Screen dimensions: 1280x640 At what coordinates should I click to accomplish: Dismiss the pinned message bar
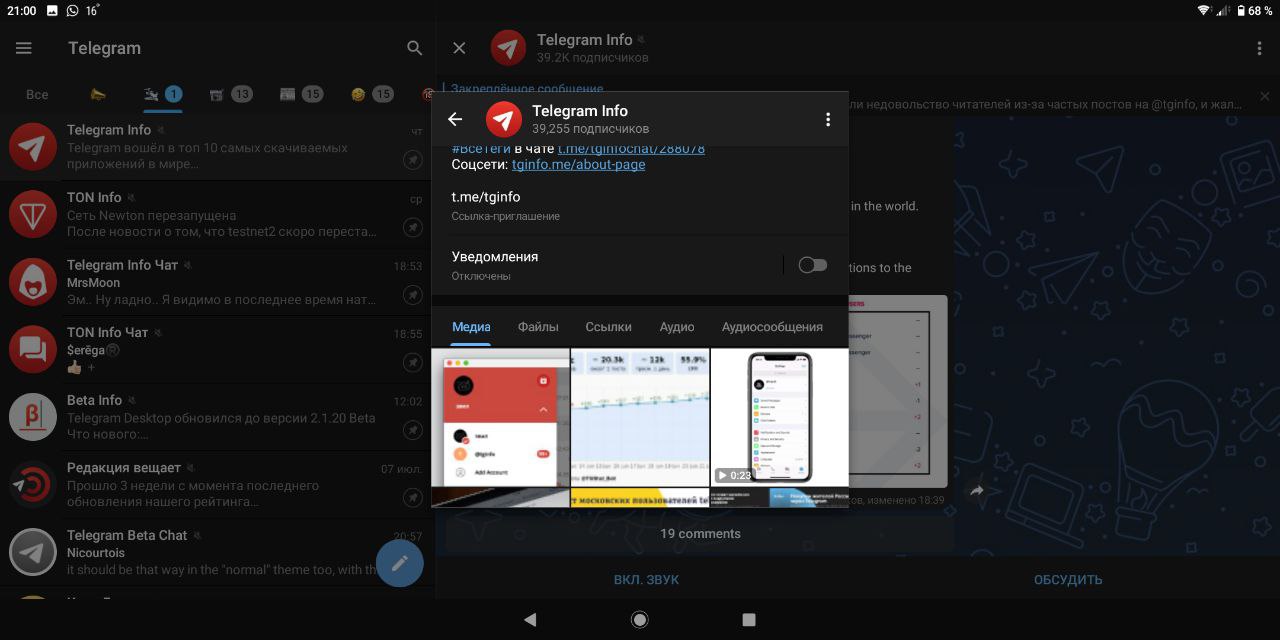point(1264,97)
